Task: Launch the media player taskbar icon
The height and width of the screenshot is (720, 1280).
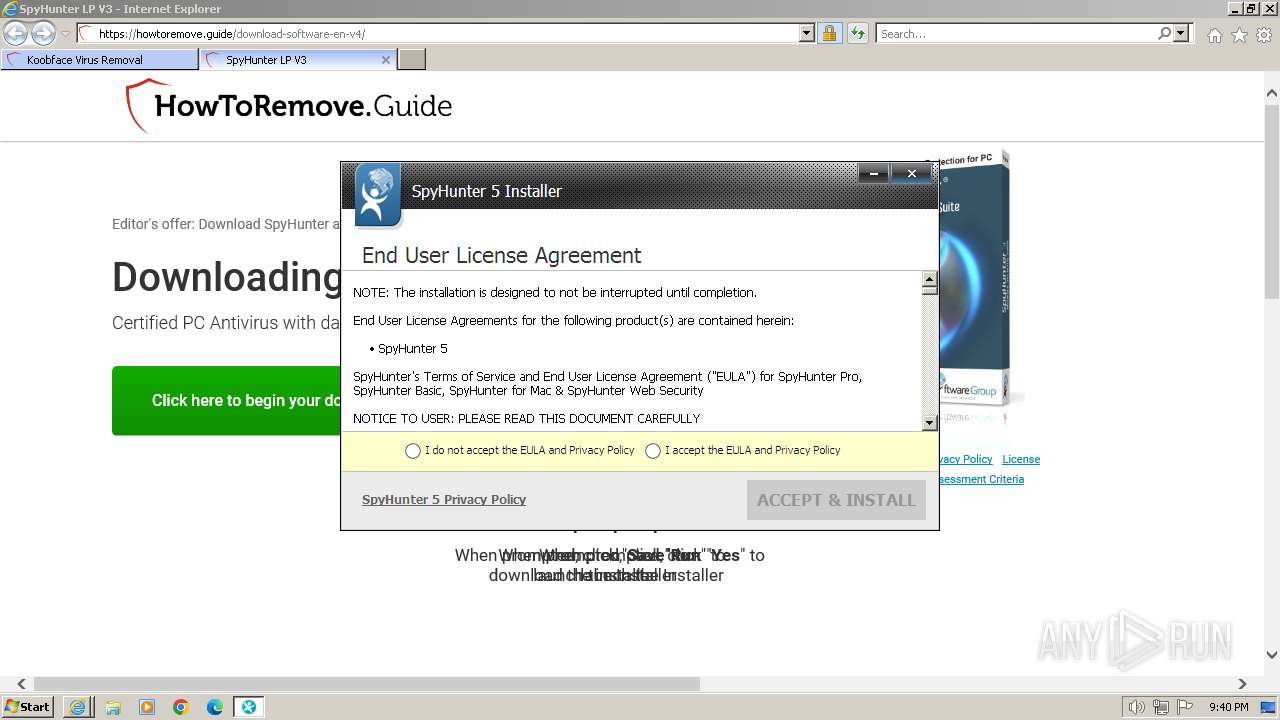Action: click(x=146, y=707)
